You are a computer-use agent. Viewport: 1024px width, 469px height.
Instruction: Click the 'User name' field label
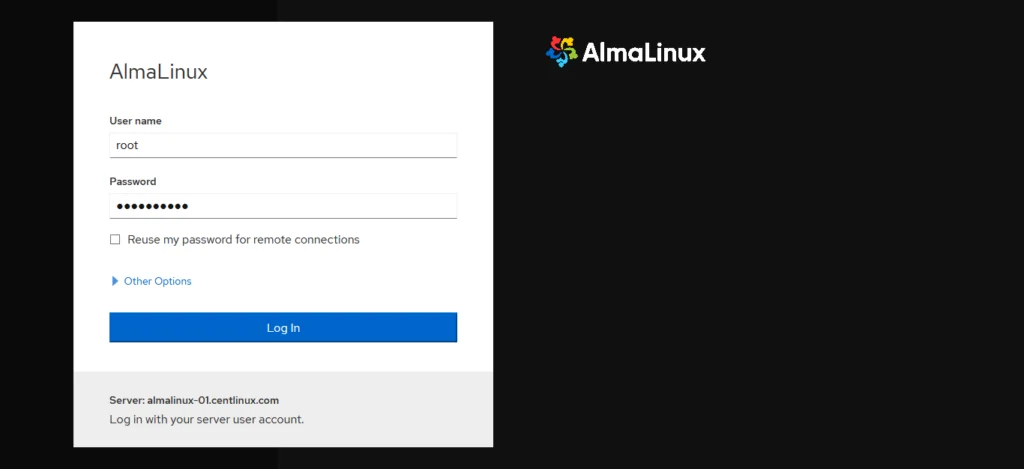135,121
